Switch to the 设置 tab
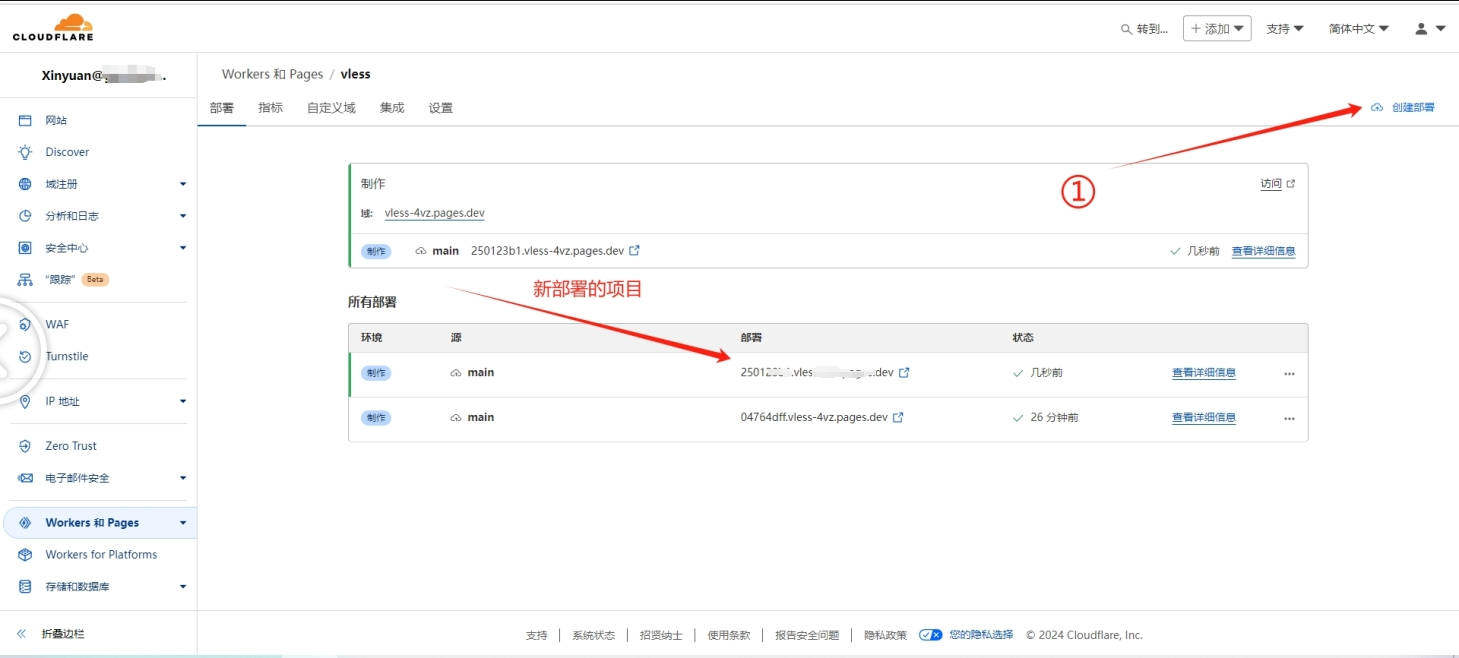 (440, 108)
